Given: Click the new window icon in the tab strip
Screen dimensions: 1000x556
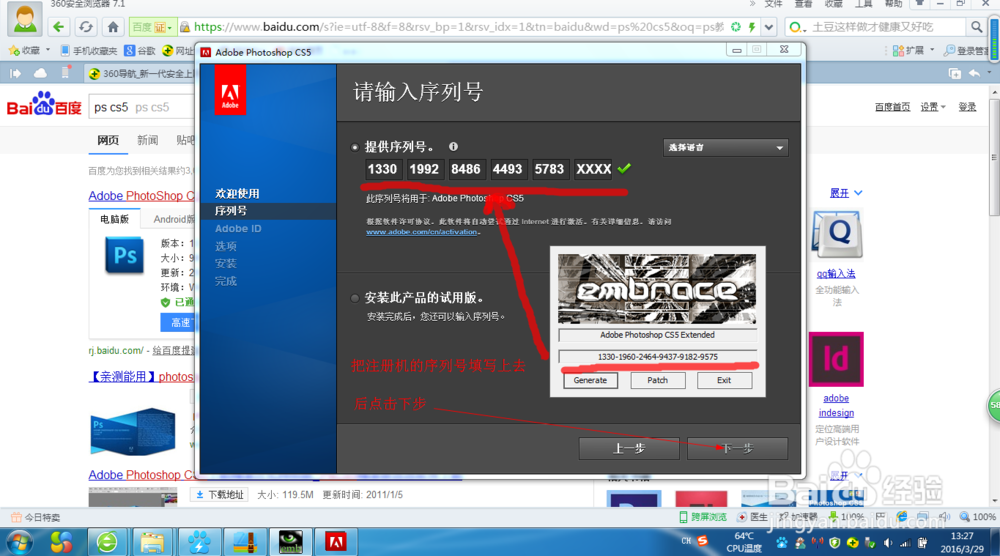Looking at the screenshot, I should click(955, 73).
